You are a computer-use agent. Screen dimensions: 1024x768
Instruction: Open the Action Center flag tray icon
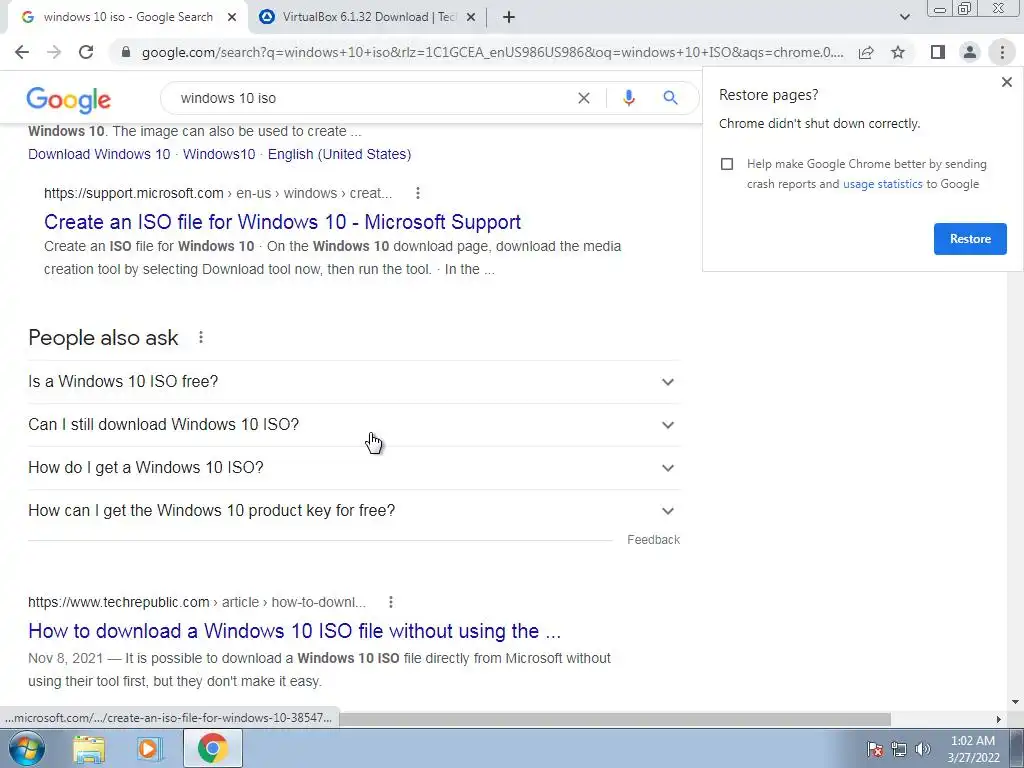tap(874, 749)
